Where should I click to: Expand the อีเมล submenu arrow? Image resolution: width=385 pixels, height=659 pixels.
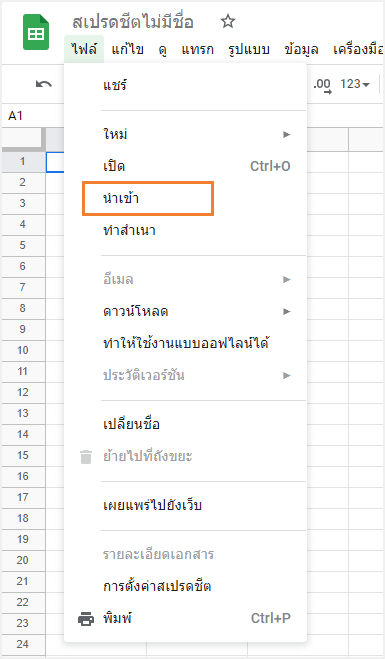[x=286, y=279]
